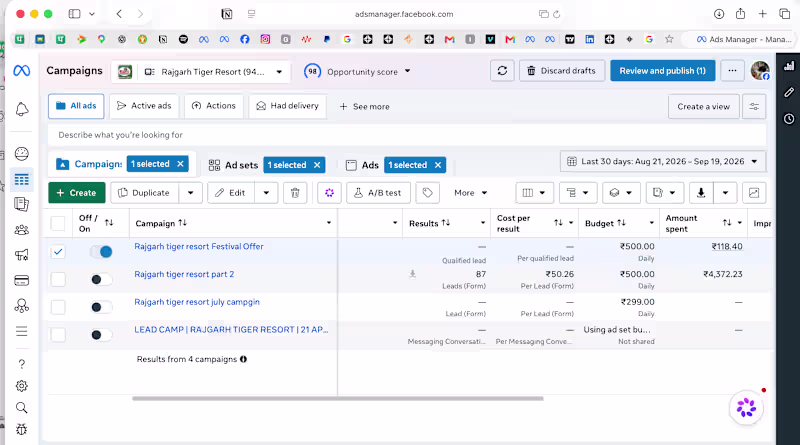Image resolution: width=800 pixels, height=445 pixels.
Task: Open Help question mark icon
Action: pos(21,364)
